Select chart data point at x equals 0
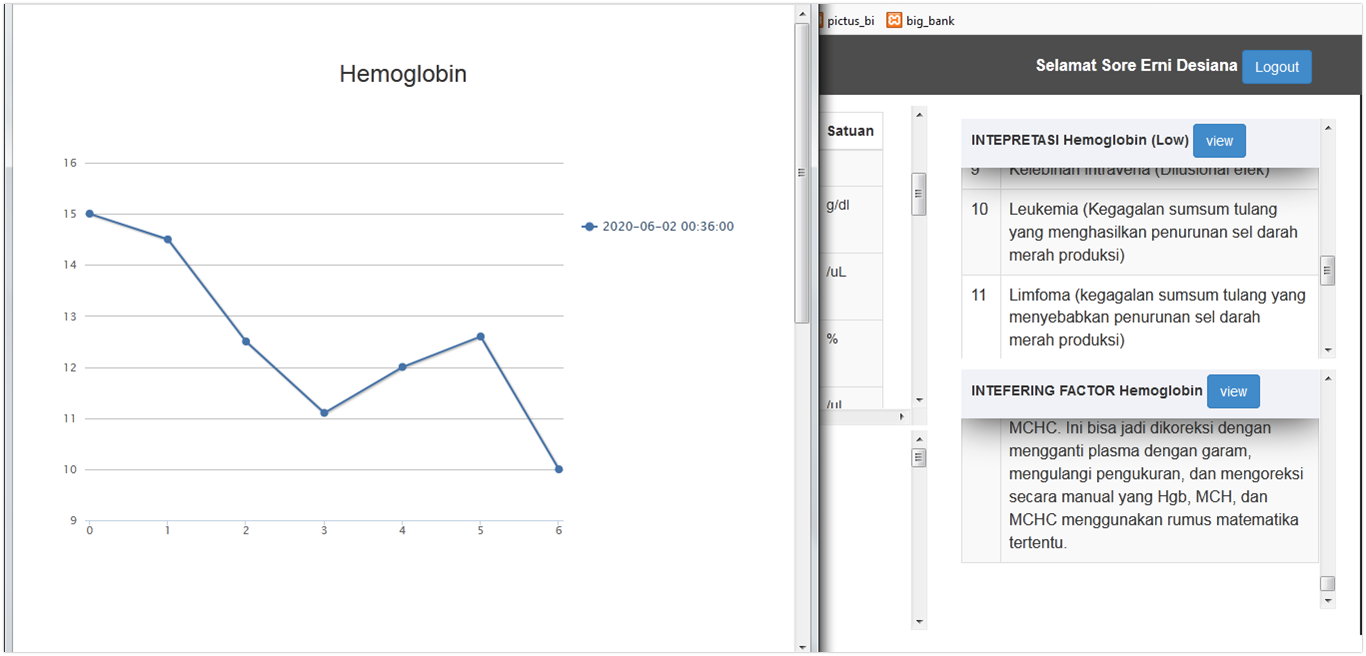The height and width of the screenshot is (656, 1366). pyautogui.click(x=90, y=214)
